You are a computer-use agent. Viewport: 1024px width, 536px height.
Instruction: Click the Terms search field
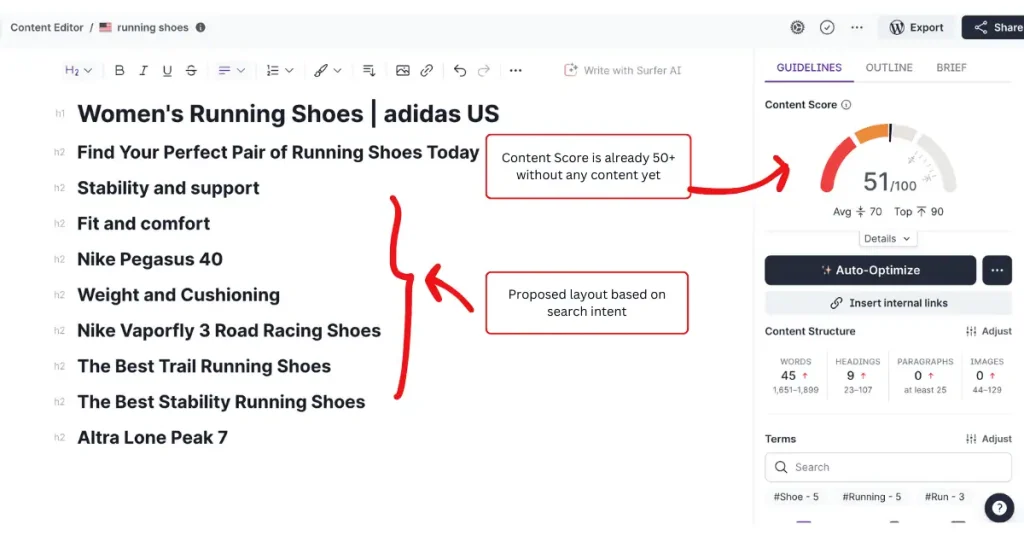tap(888, 467)
